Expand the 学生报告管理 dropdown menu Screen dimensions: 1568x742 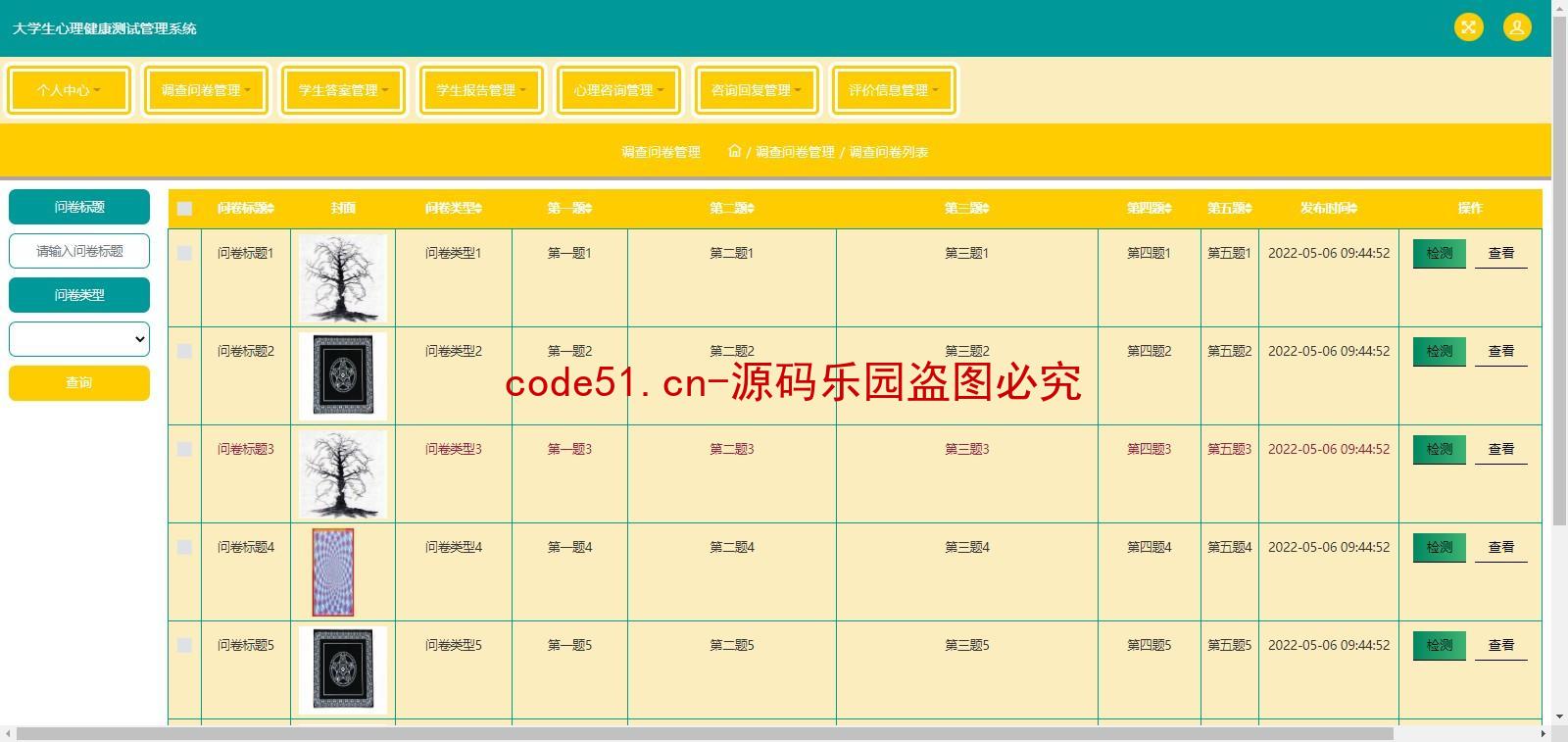(x=481, y=90)
